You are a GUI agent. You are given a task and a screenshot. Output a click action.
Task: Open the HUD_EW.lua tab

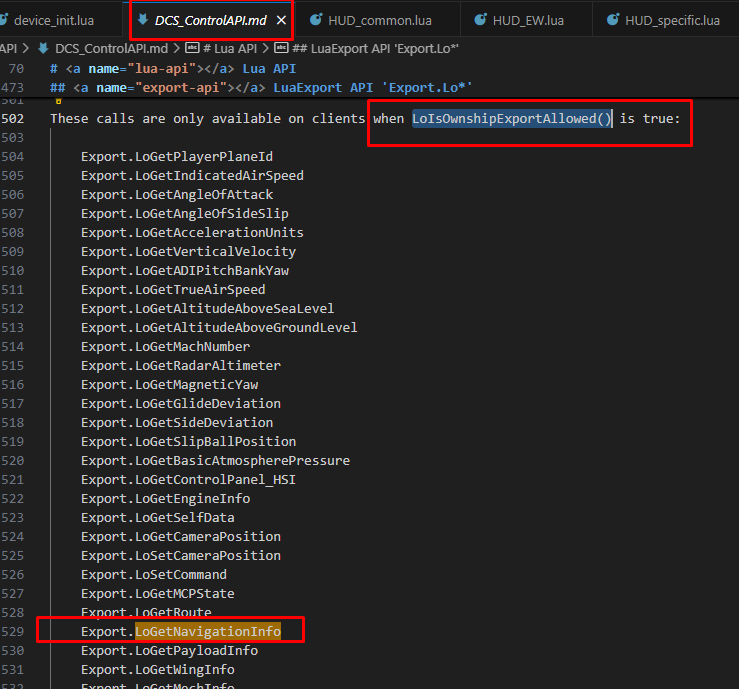(528, 21)
